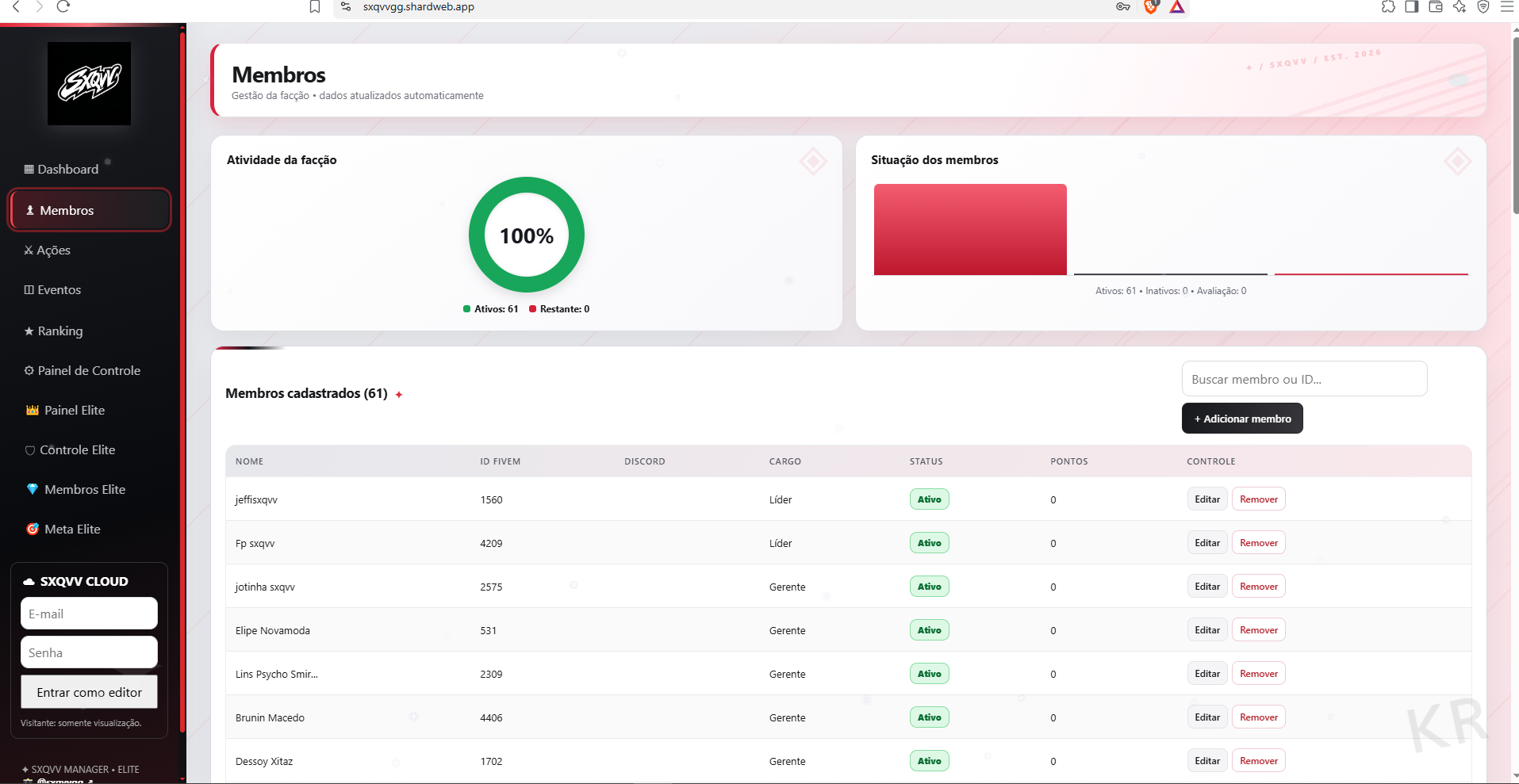Open the Ranking page
This screenshot has width=1519, height=784.
pos(53,331)
